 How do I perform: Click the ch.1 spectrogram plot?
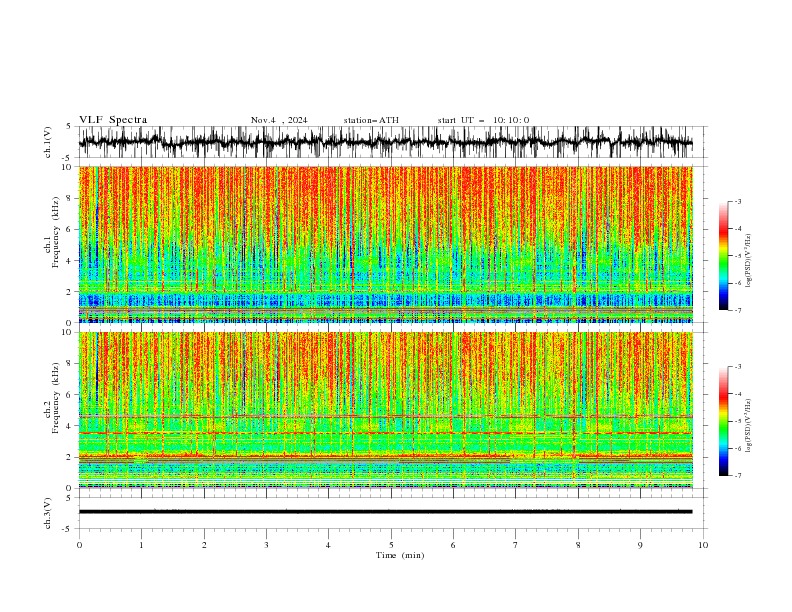pos(386,244)
